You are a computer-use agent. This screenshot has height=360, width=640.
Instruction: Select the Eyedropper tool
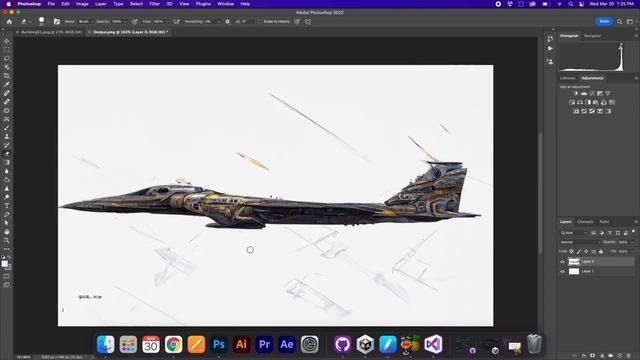7,84
